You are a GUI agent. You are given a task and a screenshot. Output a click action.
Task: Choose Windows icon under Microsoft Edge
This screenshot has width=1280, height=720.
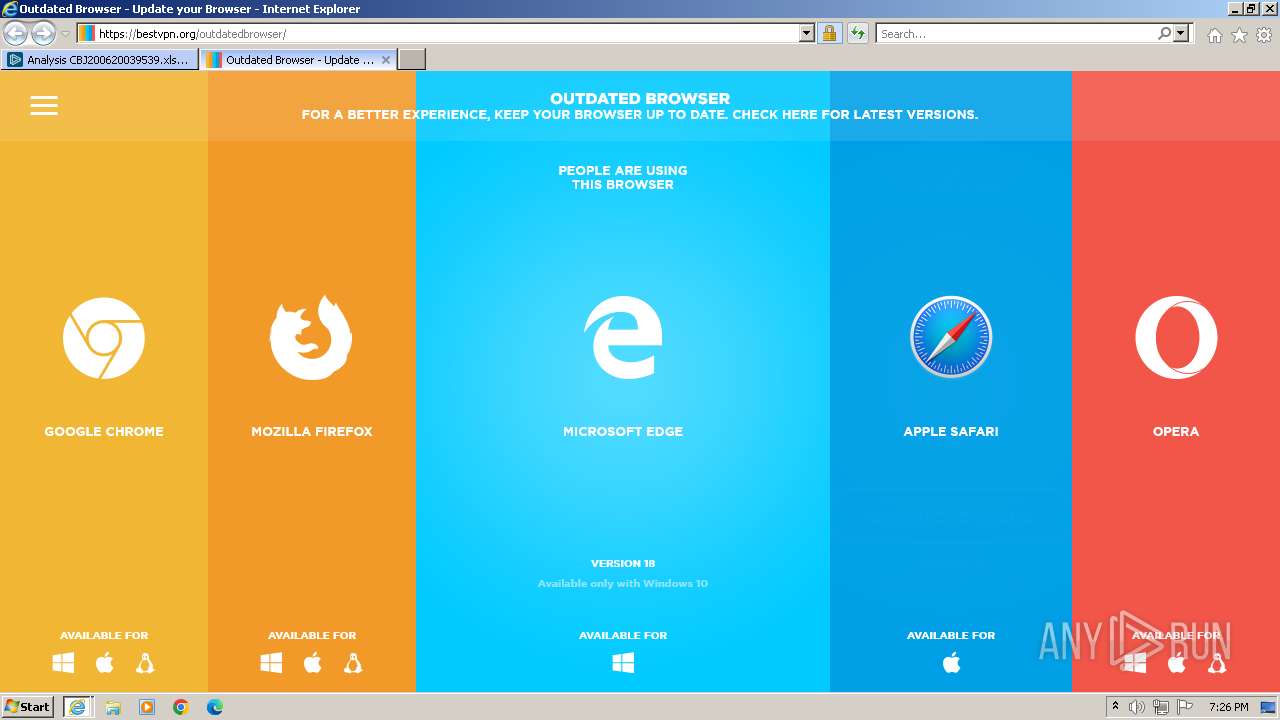[x=623, y=663]
